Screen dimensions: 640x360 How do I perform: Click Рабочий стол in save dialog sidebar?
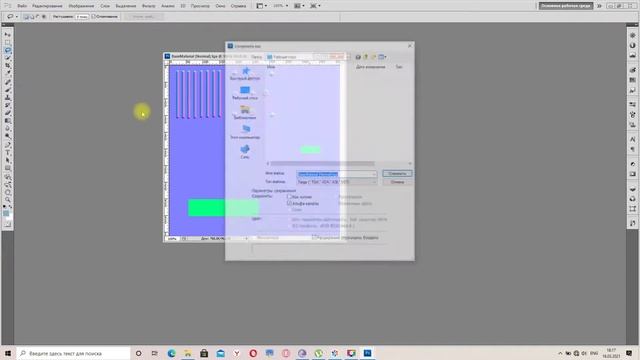point(245,93)
